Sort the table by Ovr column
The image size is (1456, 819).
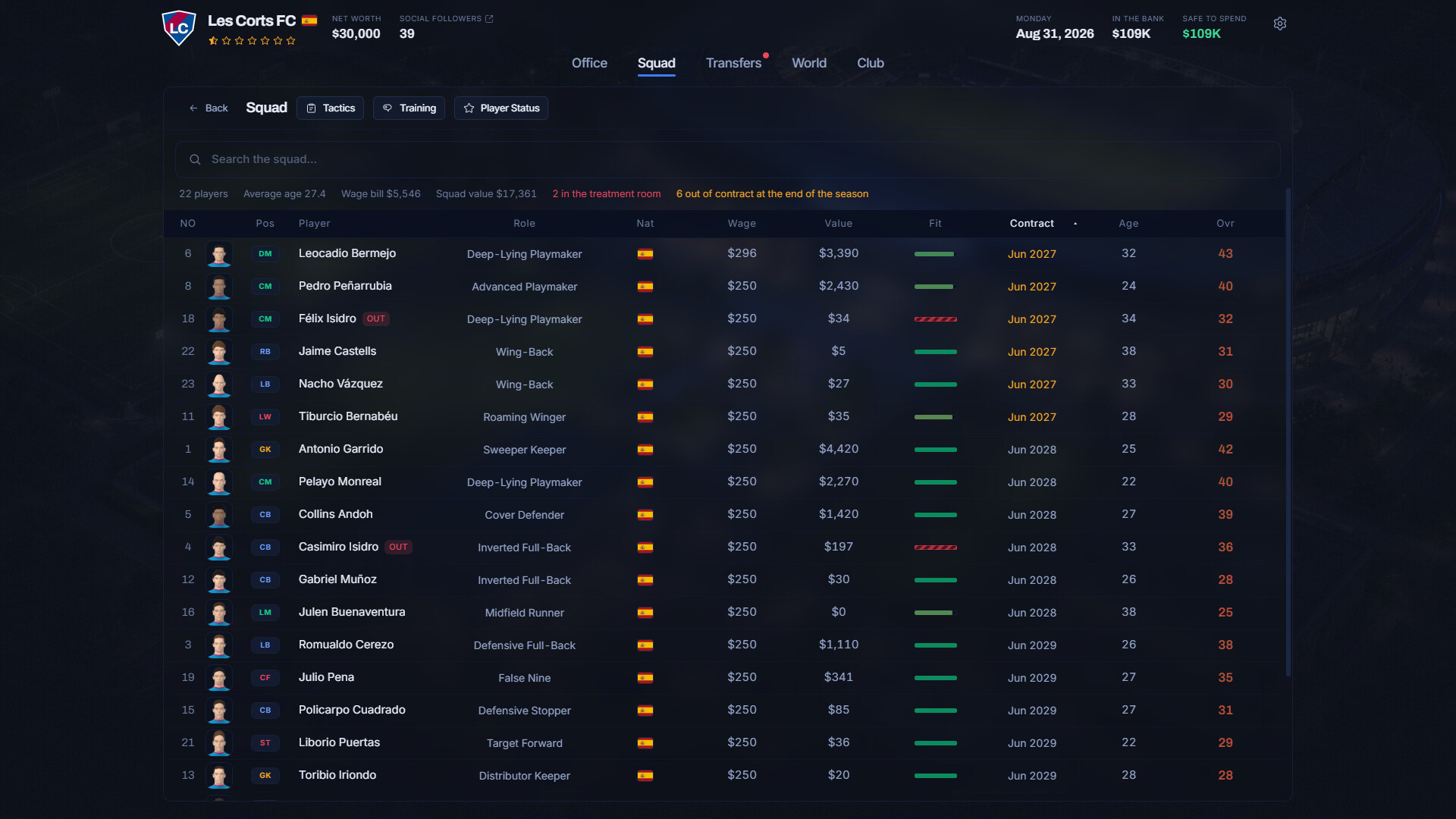point(1225,224)
